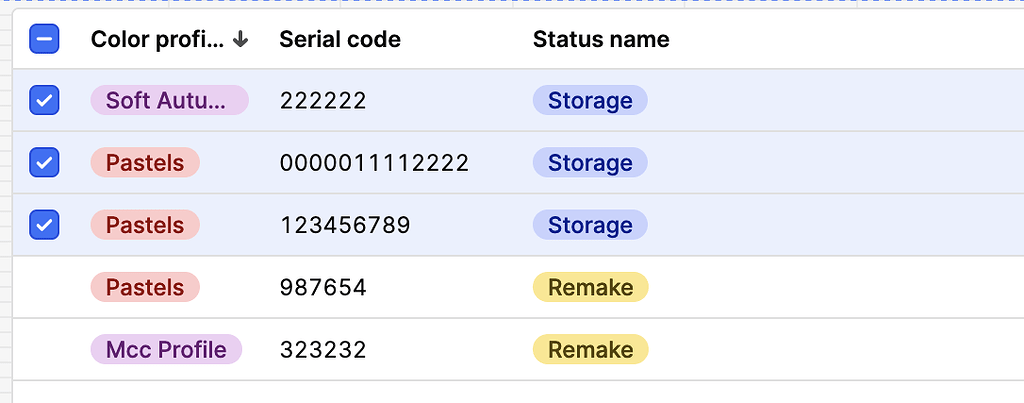Image resolution: width=1024 pixels, height=403 pixels.
Task: Click the Status name column header
Action: (601, 39)
